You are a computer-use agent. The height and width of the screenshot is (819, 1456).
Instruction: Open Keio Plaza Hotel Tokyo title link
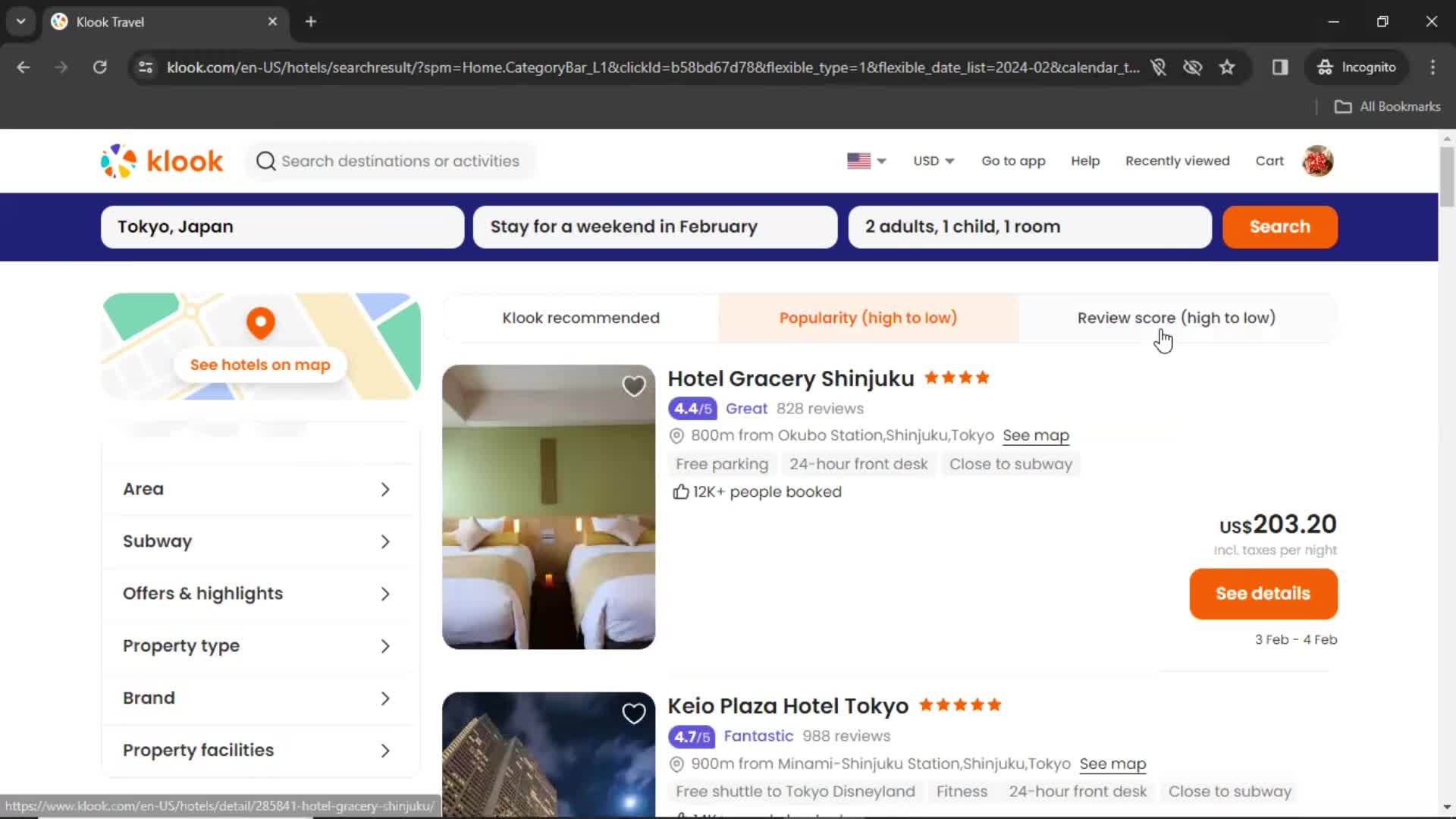point(788,706)
